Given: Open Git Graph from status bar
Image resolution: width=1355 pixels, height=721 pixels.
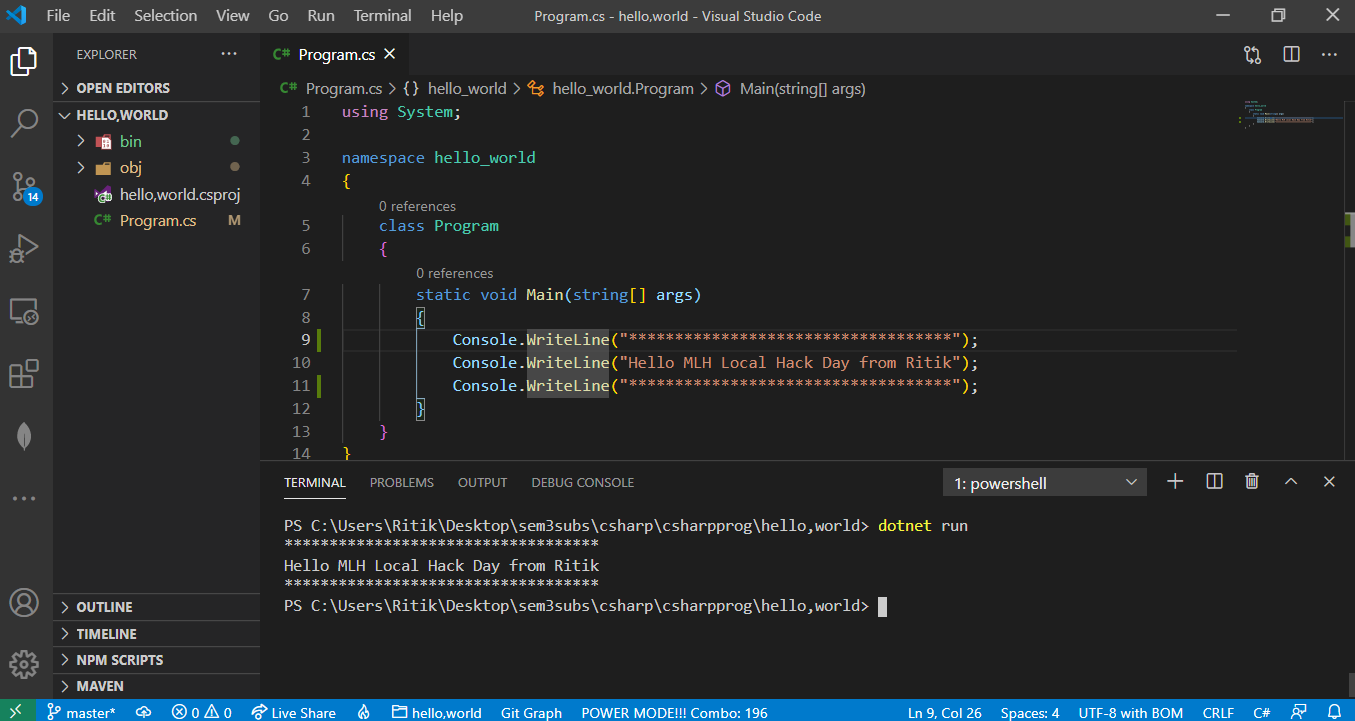Looking at the screenshot, I should (x=531, y=712).
